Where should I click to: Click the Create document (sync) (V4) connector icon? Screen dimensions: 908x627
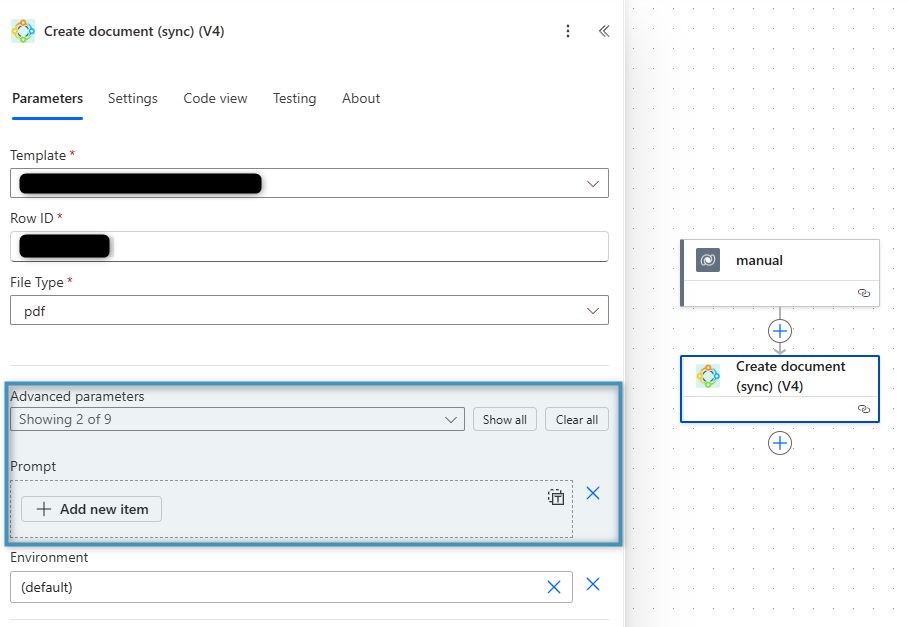709,376
